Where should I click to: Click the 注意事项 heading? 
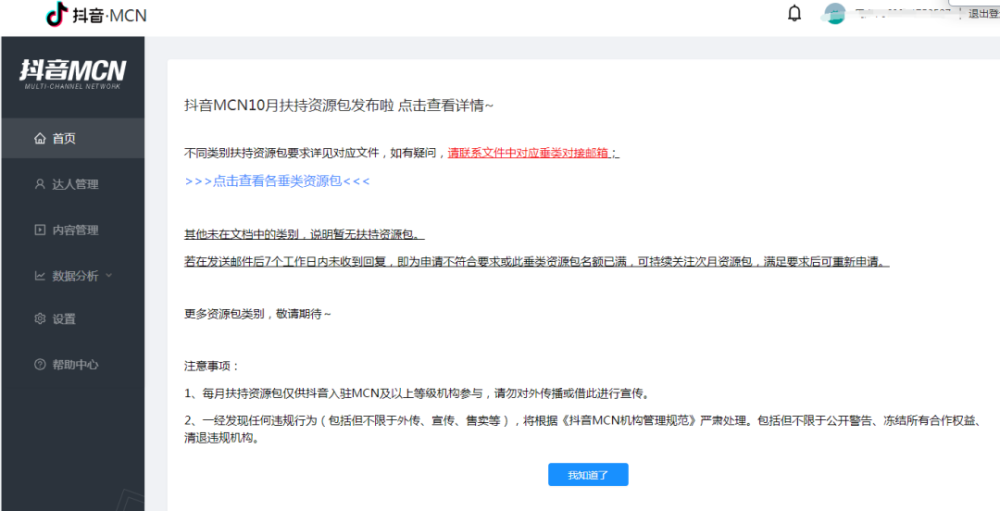point(211,367)
